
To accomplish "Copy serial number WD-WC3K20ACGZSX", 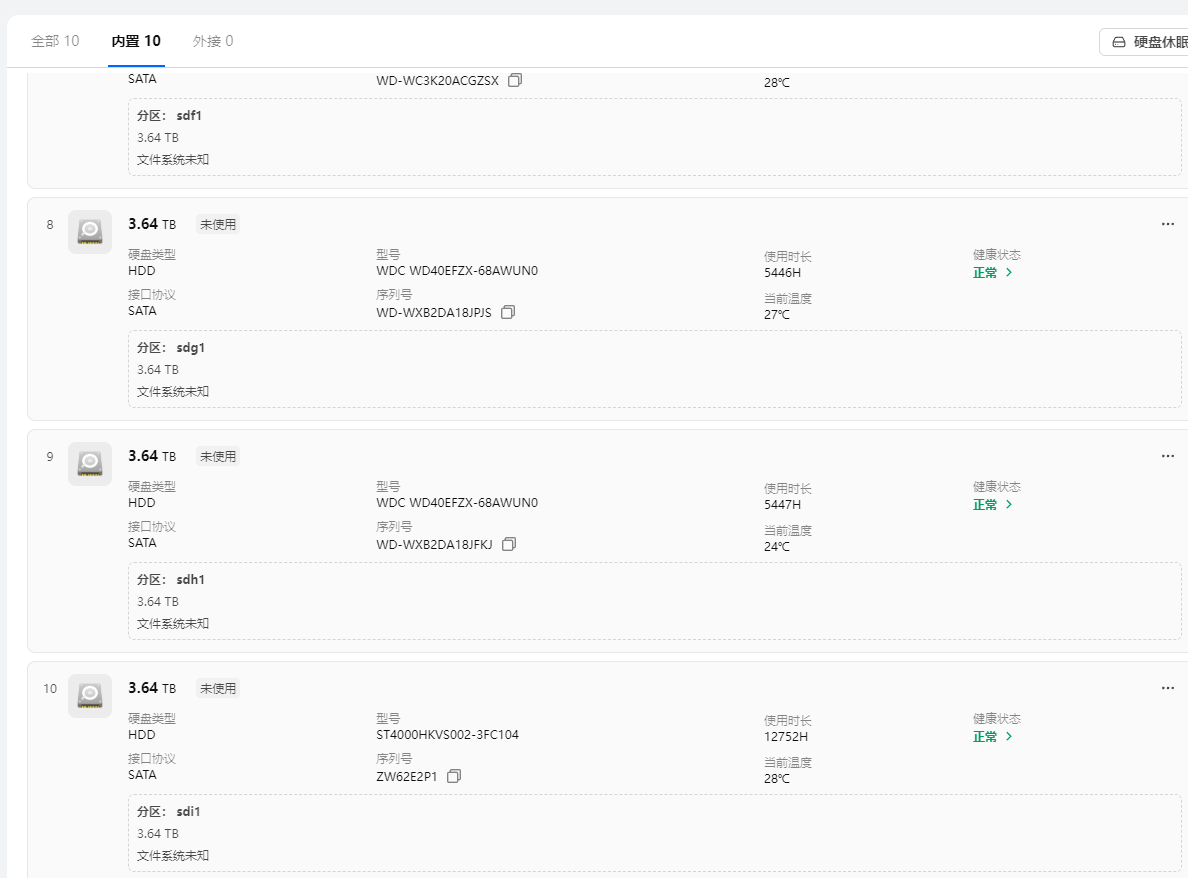I will 515,80.
